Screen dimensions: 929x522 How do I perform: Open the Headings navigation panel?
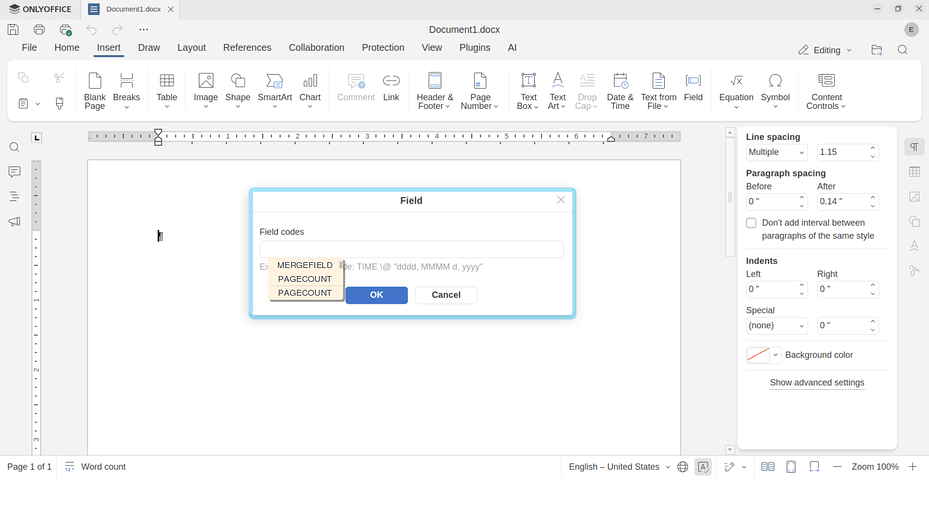pyautogui.click(x=14, y=197)
